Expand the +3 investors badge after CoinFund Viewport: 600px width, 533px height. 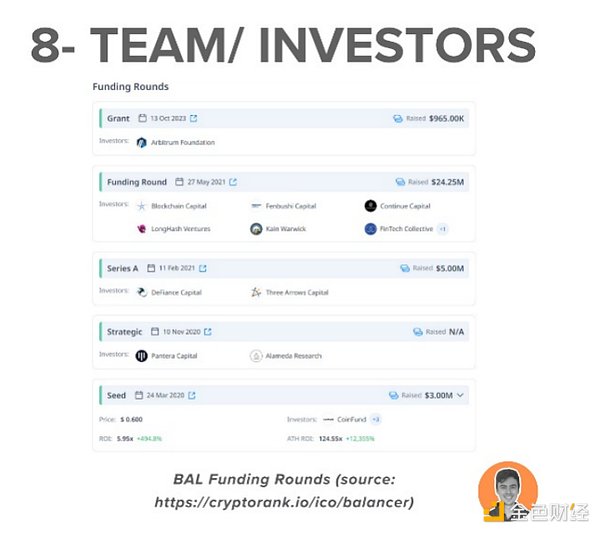376,419
